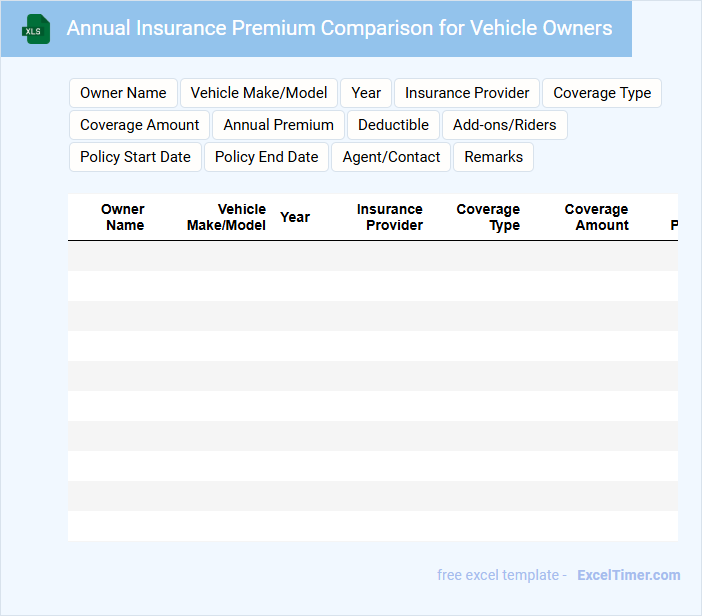Click the Coverage Amount column header
Image resolution: width=702 pixels, height=616 pixels.
[x=597, y=217]
